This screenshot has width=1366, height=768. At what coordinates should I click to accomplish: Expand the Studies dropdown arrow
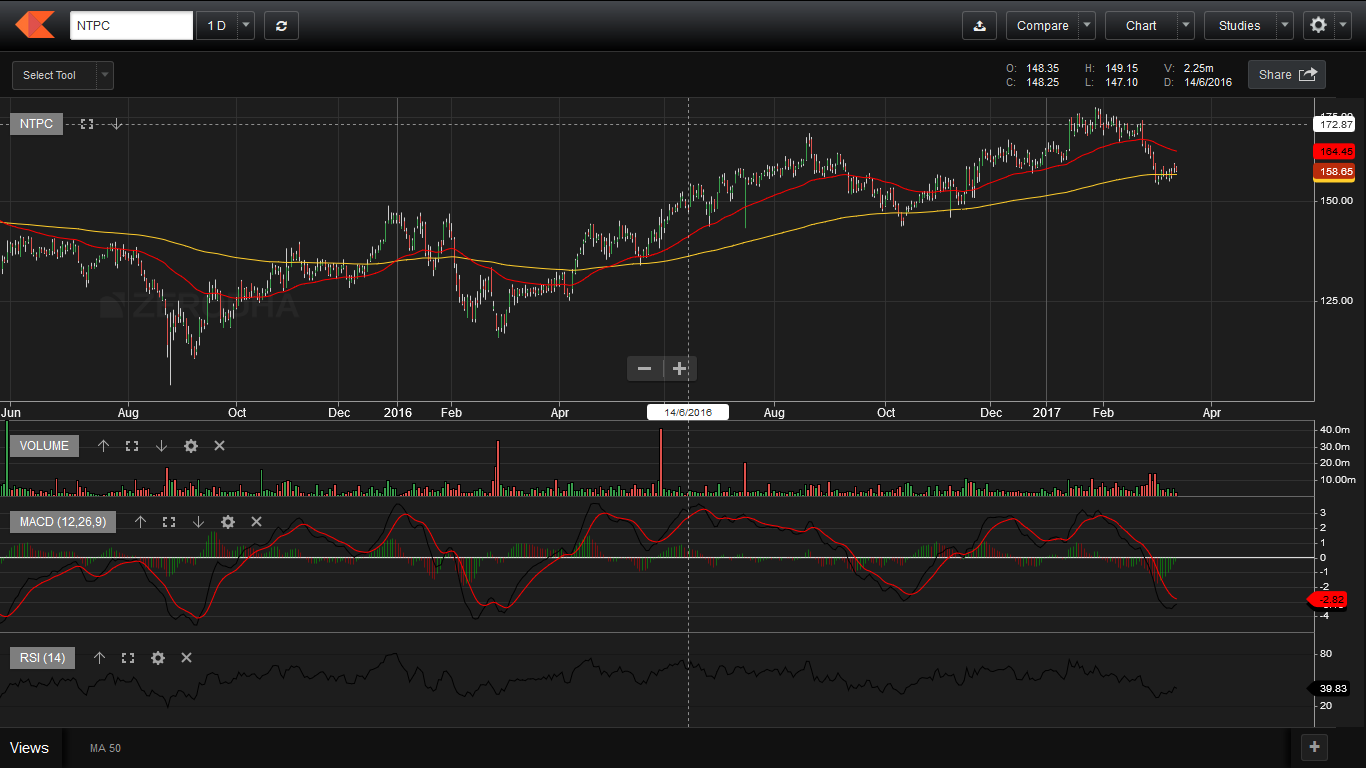(1285, 26)
